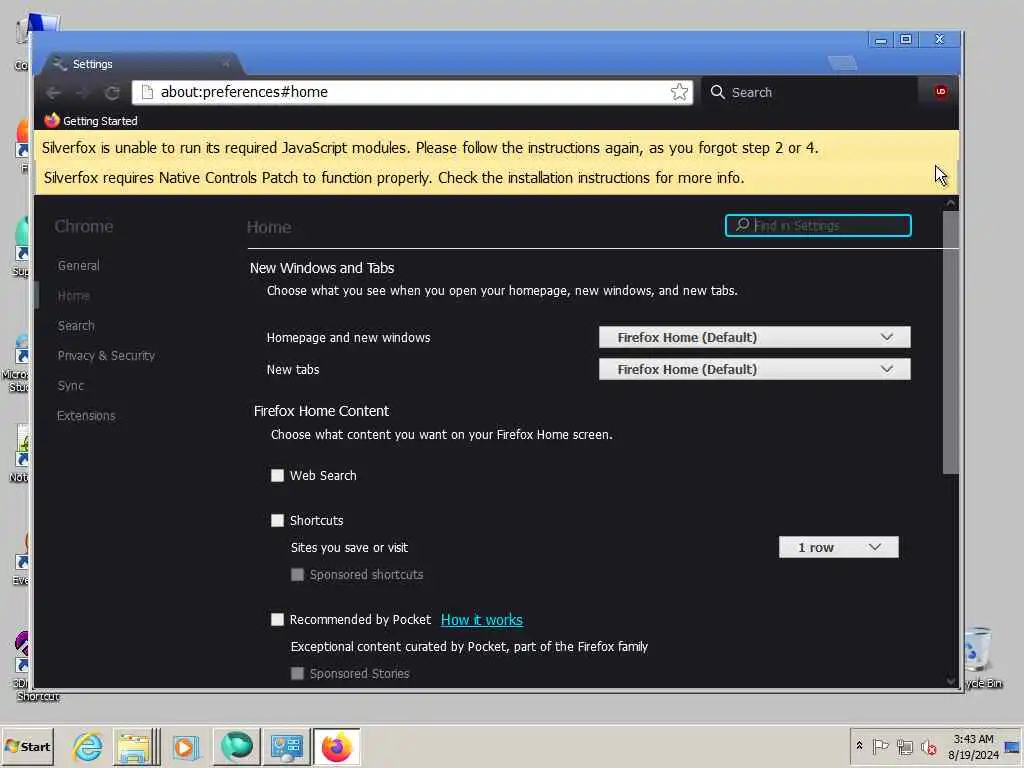Toggle the Sponsored Stories checkbox
This screenshot has width=1024, height=768.
[x=297, y=673]
